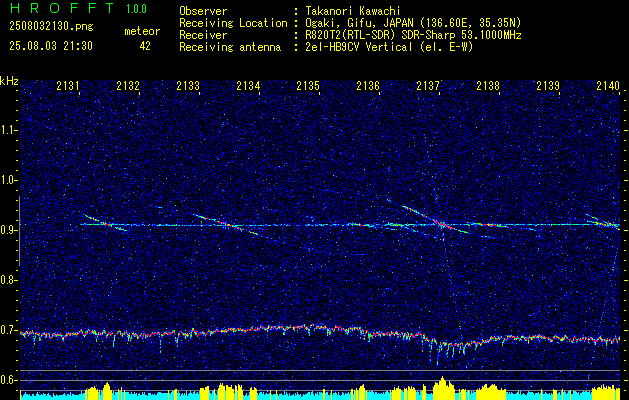Click the HROFFT program title
Viewport: 629px width, 400px height.
[x=62, y=8]
